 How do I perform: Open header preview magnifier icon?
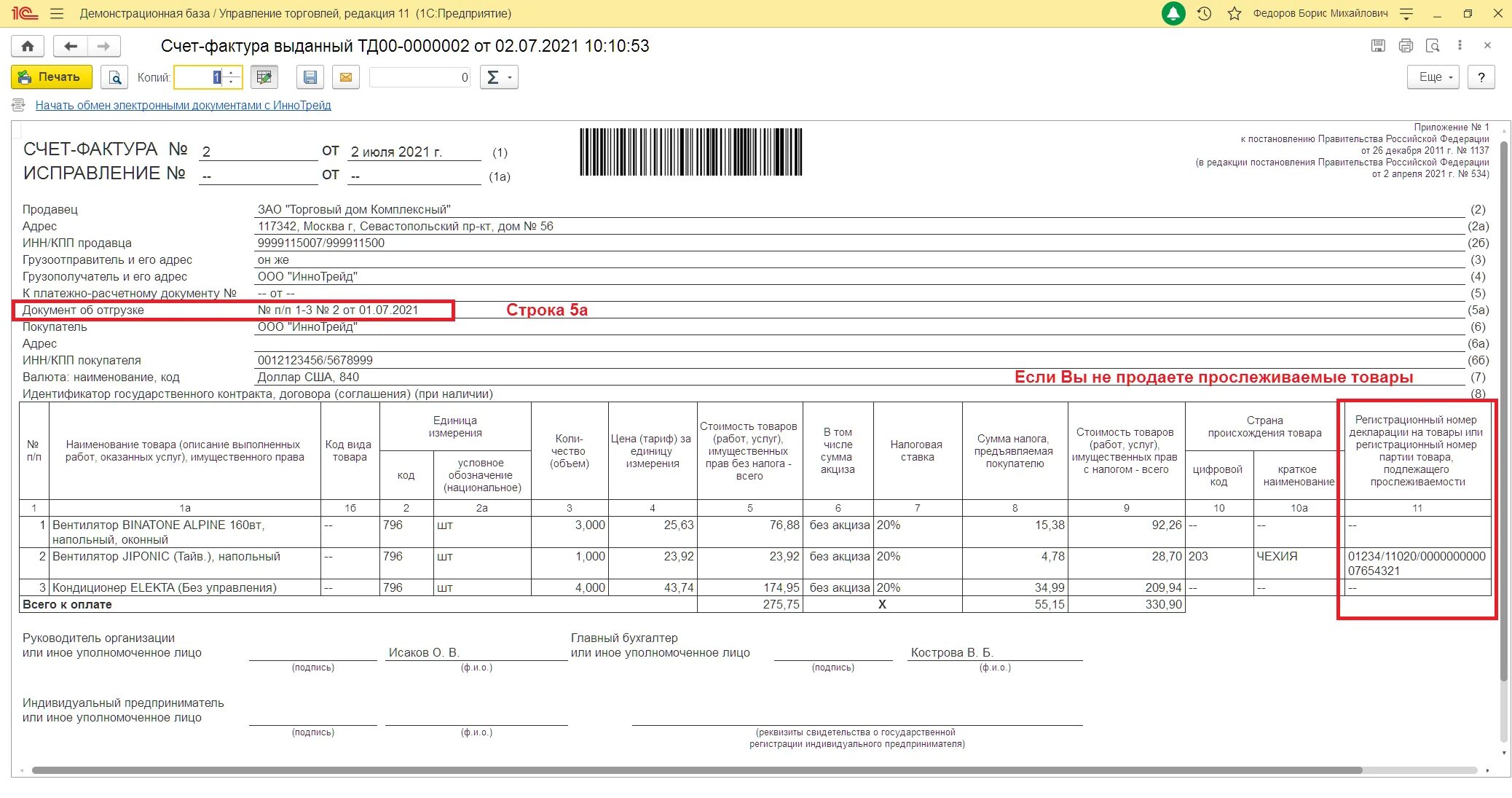[1433, 45]
